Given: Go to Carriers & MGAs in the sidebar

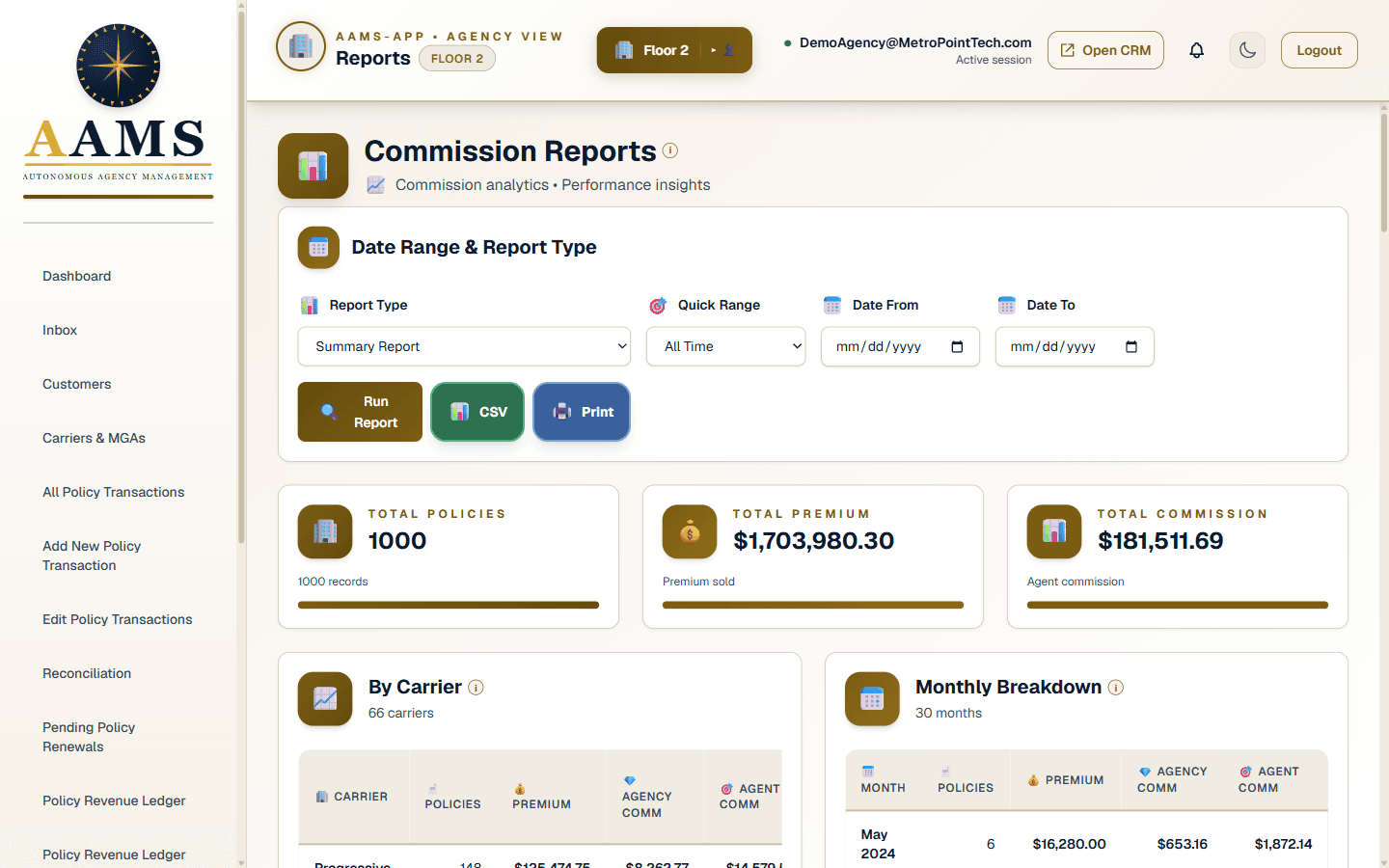Looking at the screenshot, I should click(x=94, y=438).
